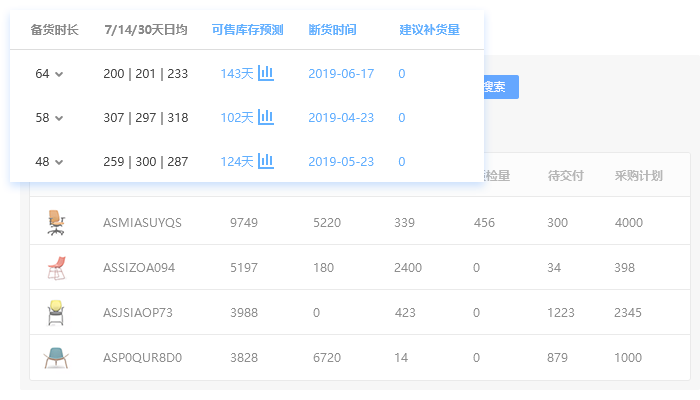View the teal lounge chair image
Viewport: 700px width, 400px height.
[55, 357]
